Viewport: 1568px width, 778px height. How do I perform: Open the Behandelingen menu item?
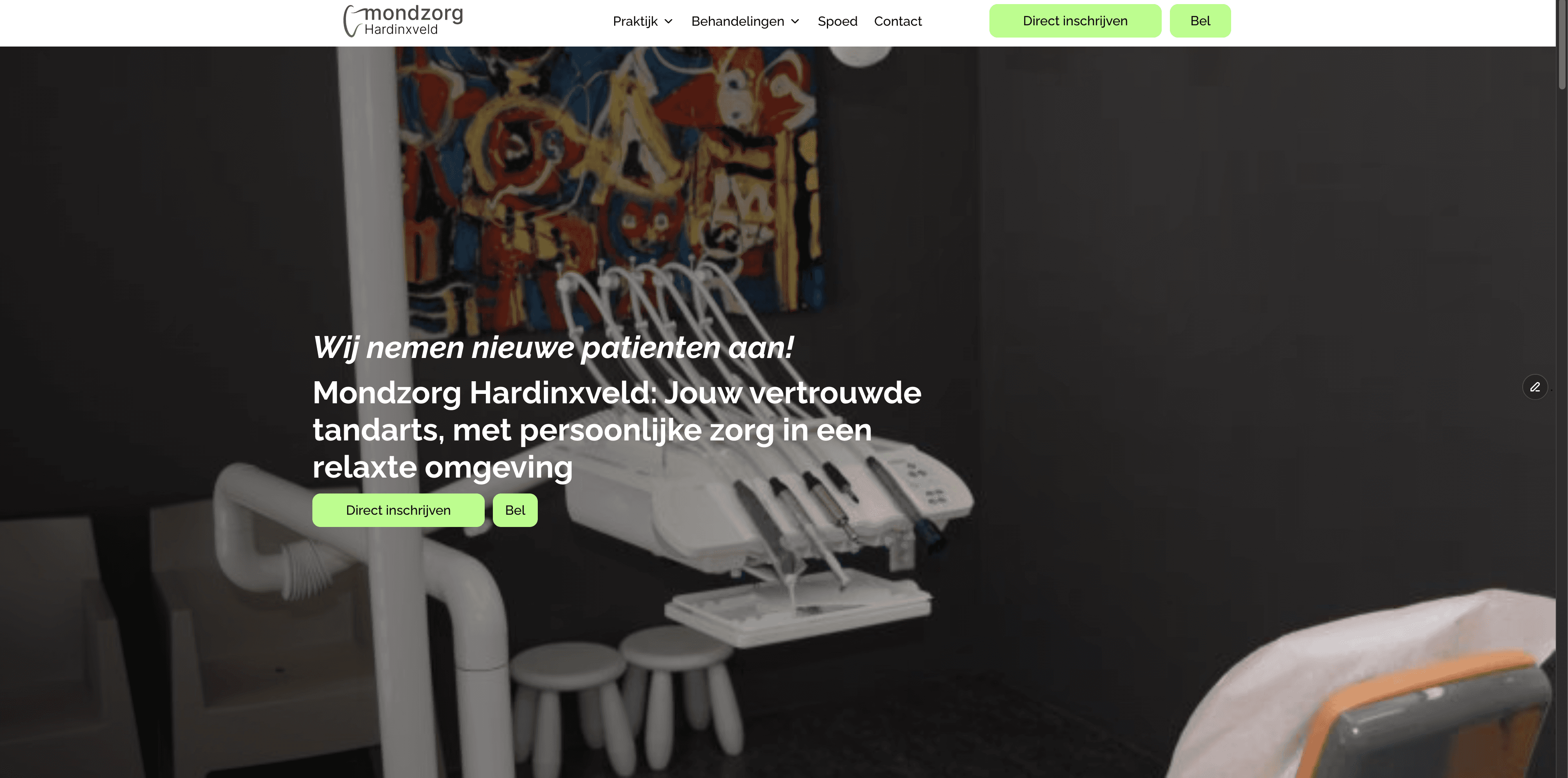coord(737,21)
